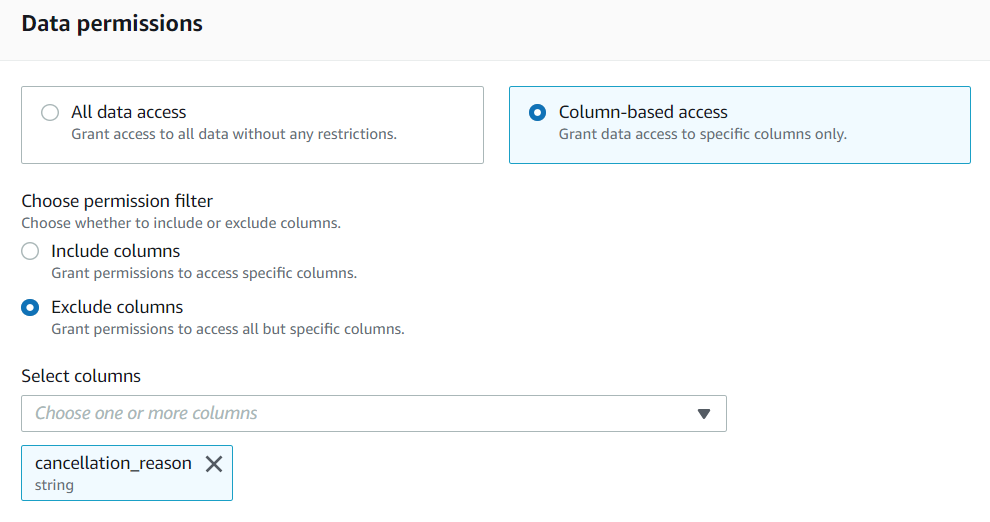990x522 pixels.
Task: Click the 'Column-based access' title text
Action: 643,112
